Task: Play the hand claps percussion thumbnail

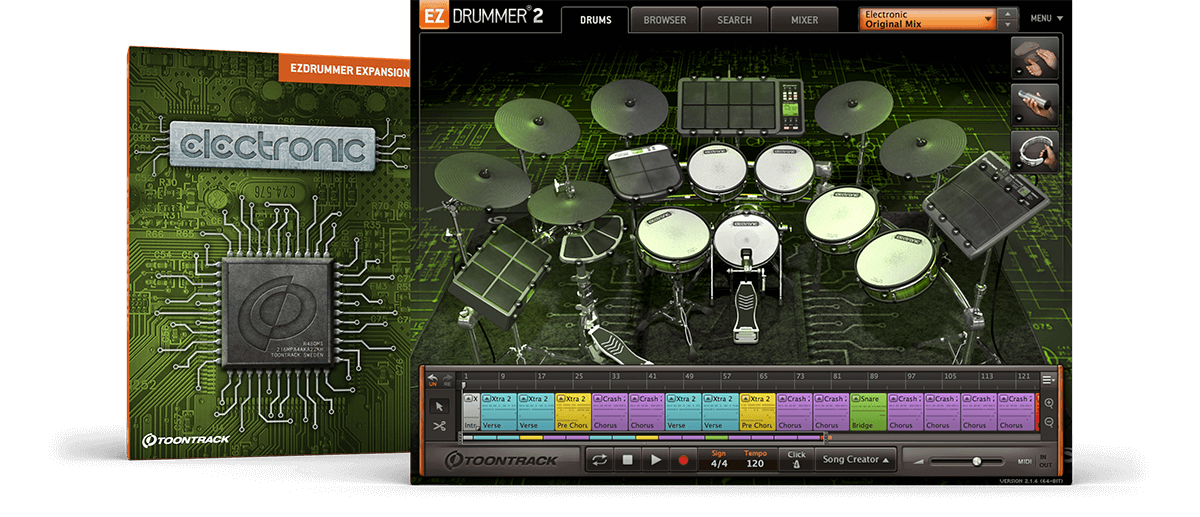Action: coord(1036,59)
